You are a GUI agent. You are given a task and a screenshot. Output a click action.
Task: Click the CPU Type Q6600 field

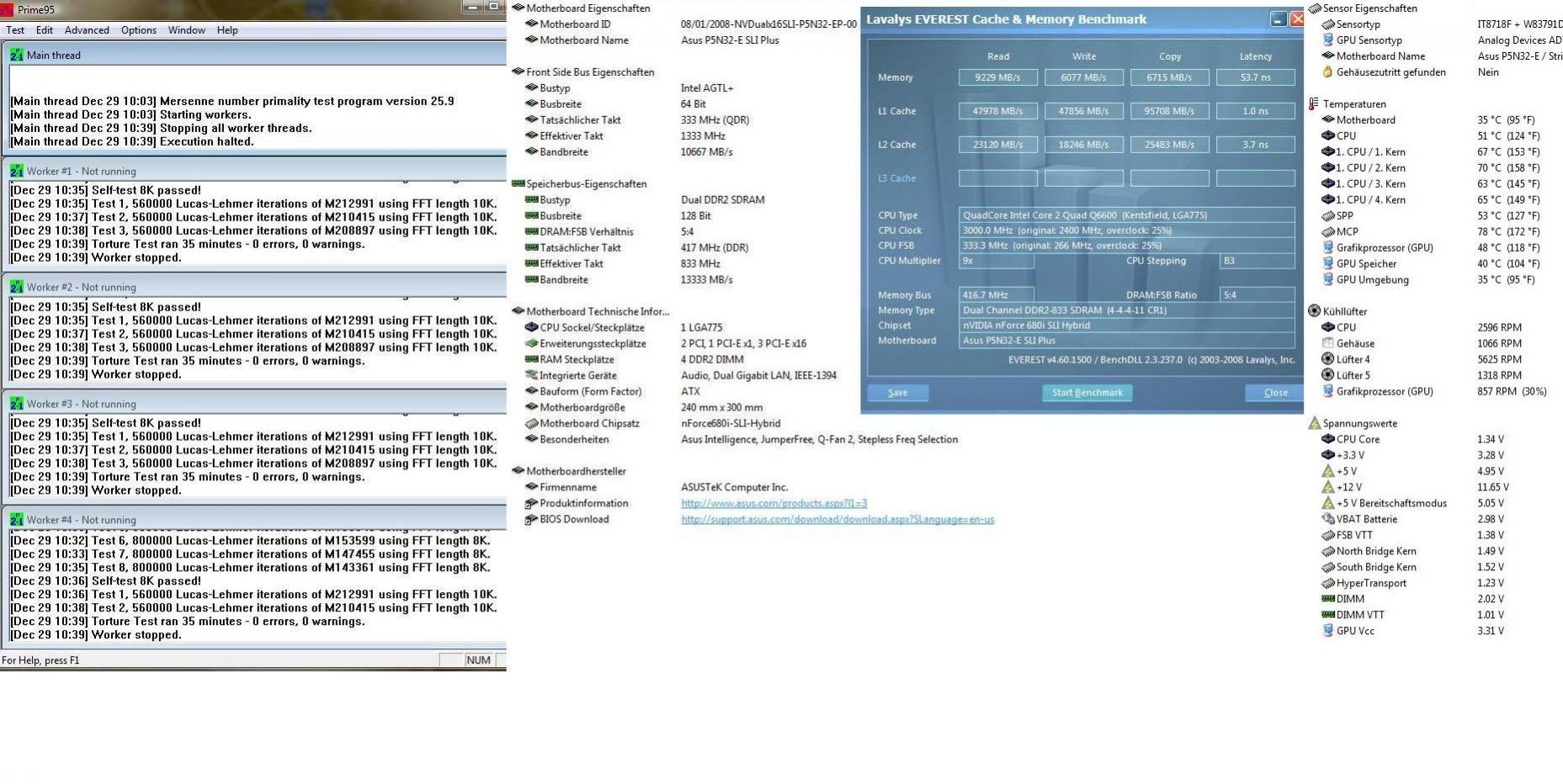click(x=1127, y=215)
